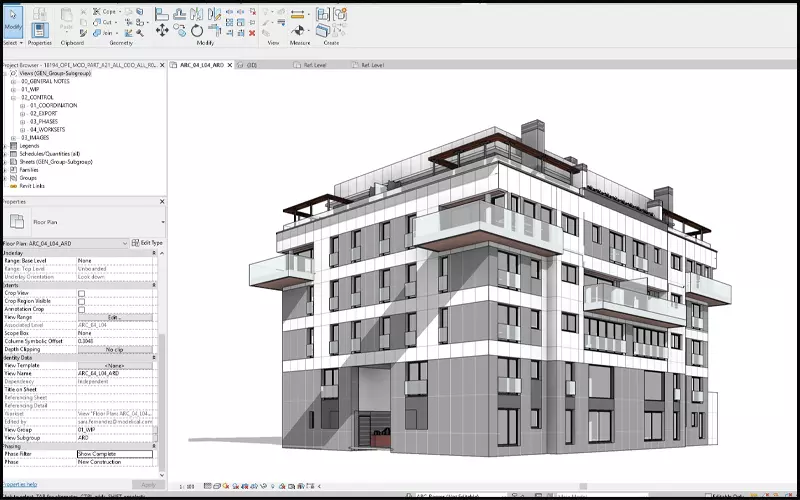The image size is (800, 500).
Task: Click the Phase Filter Show Complete field
Action: point(115,454)
